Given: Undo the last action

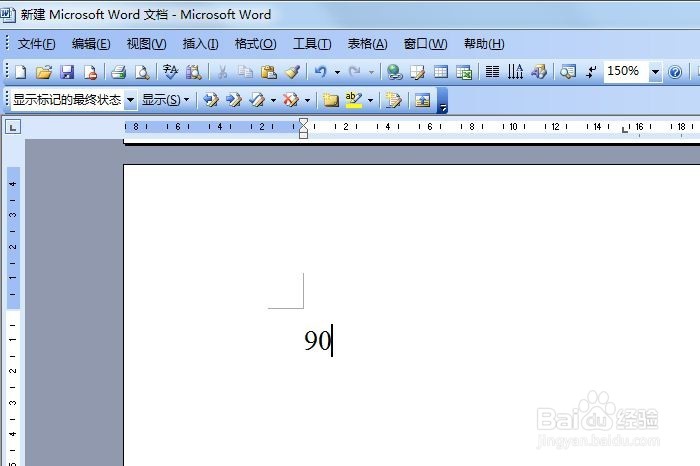Looking at the screenshot, I should coord(321,72).
